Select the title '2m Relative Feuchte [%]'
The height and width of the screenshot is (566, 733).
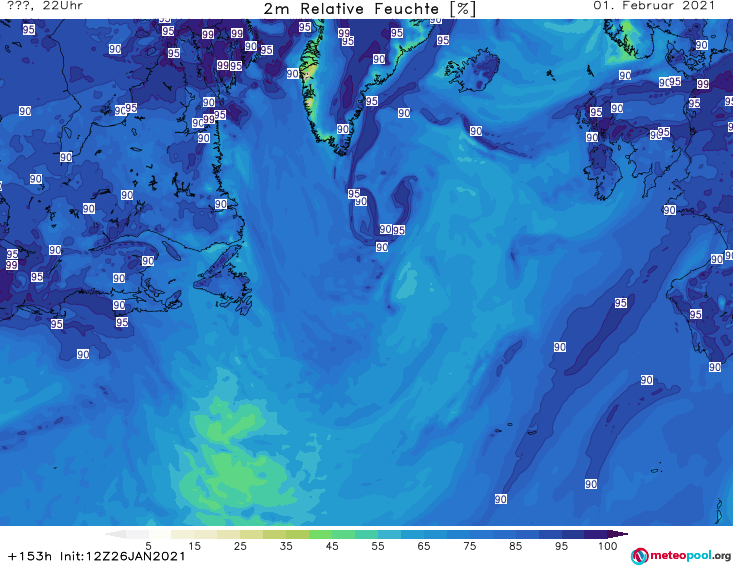[369, 9]
